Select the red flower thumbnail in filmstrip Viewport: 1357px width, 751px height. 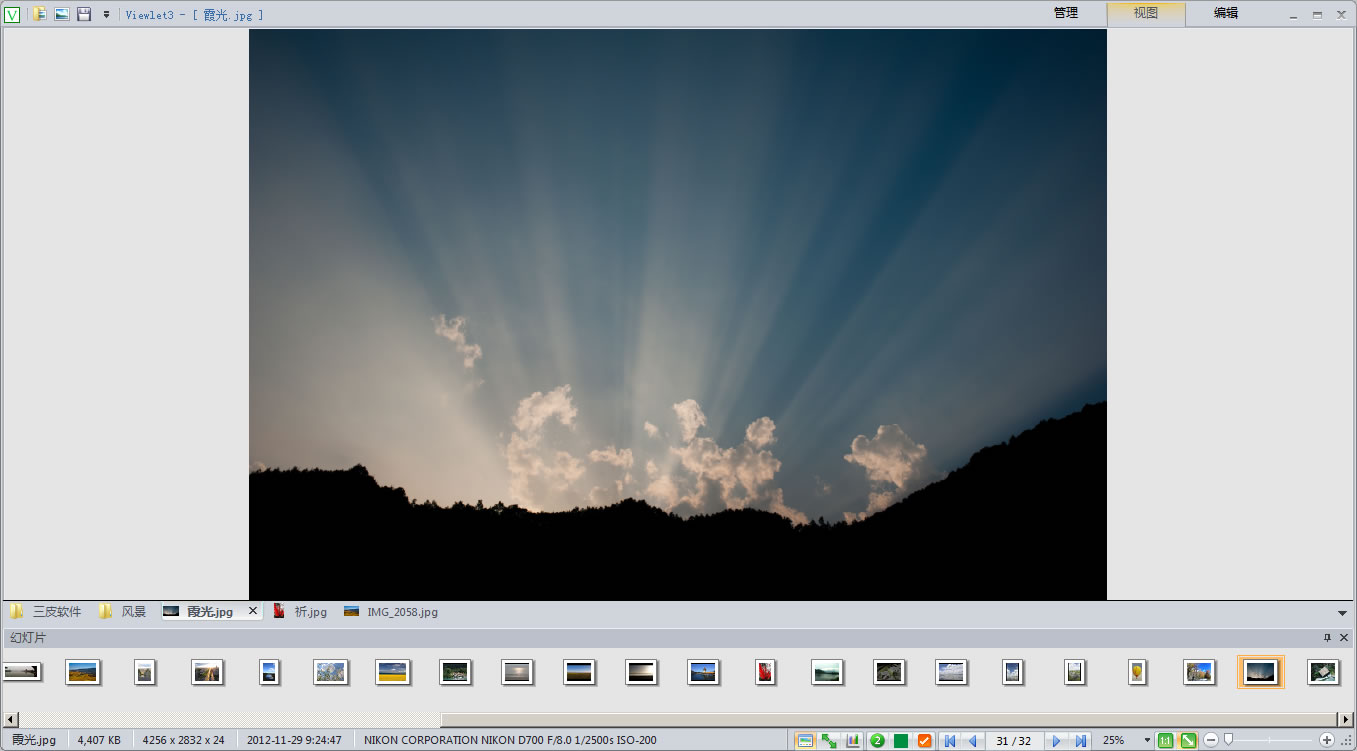(x=765, y=672)
